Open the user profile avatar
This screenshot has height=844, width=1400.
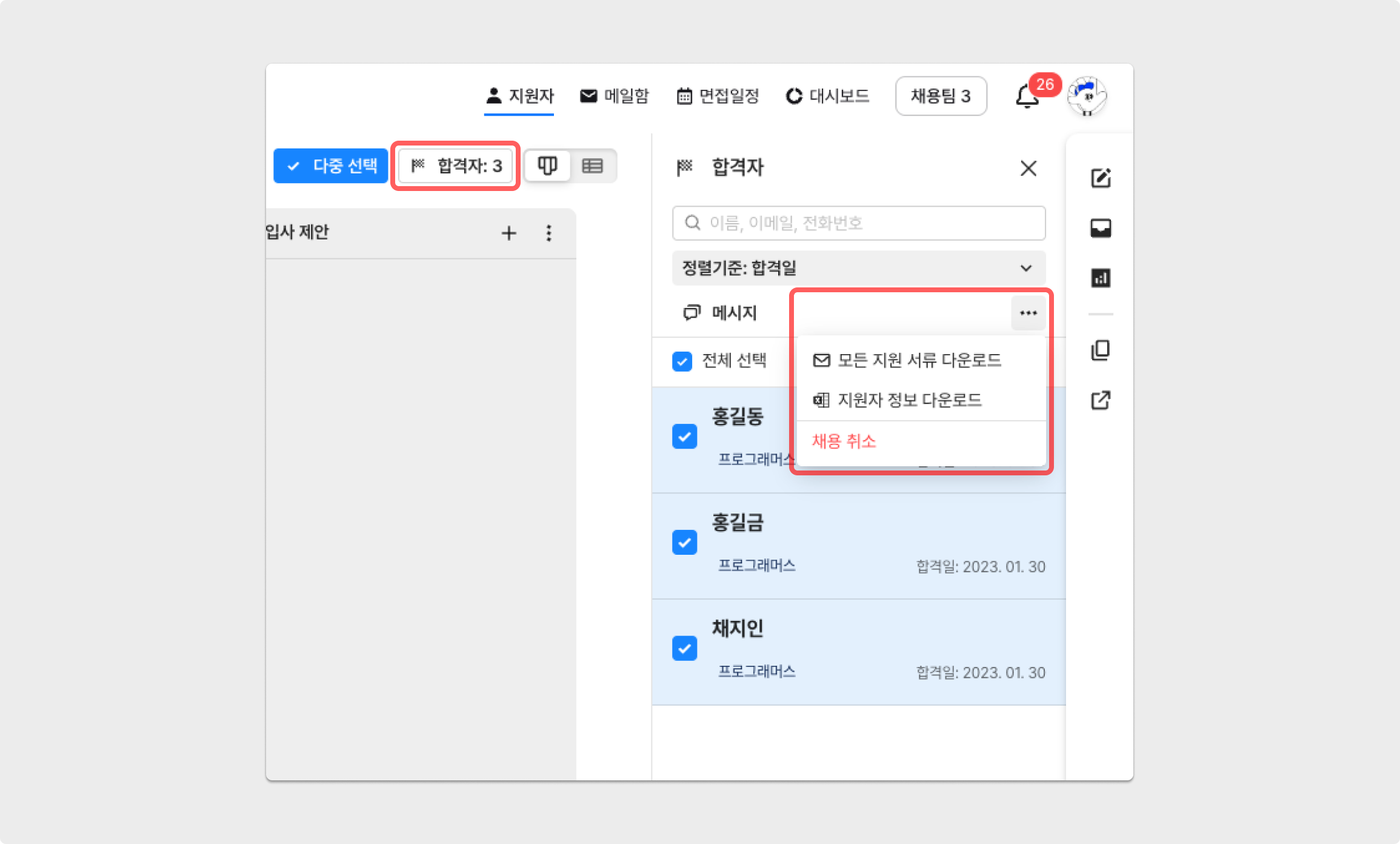tap(1087, 96)
